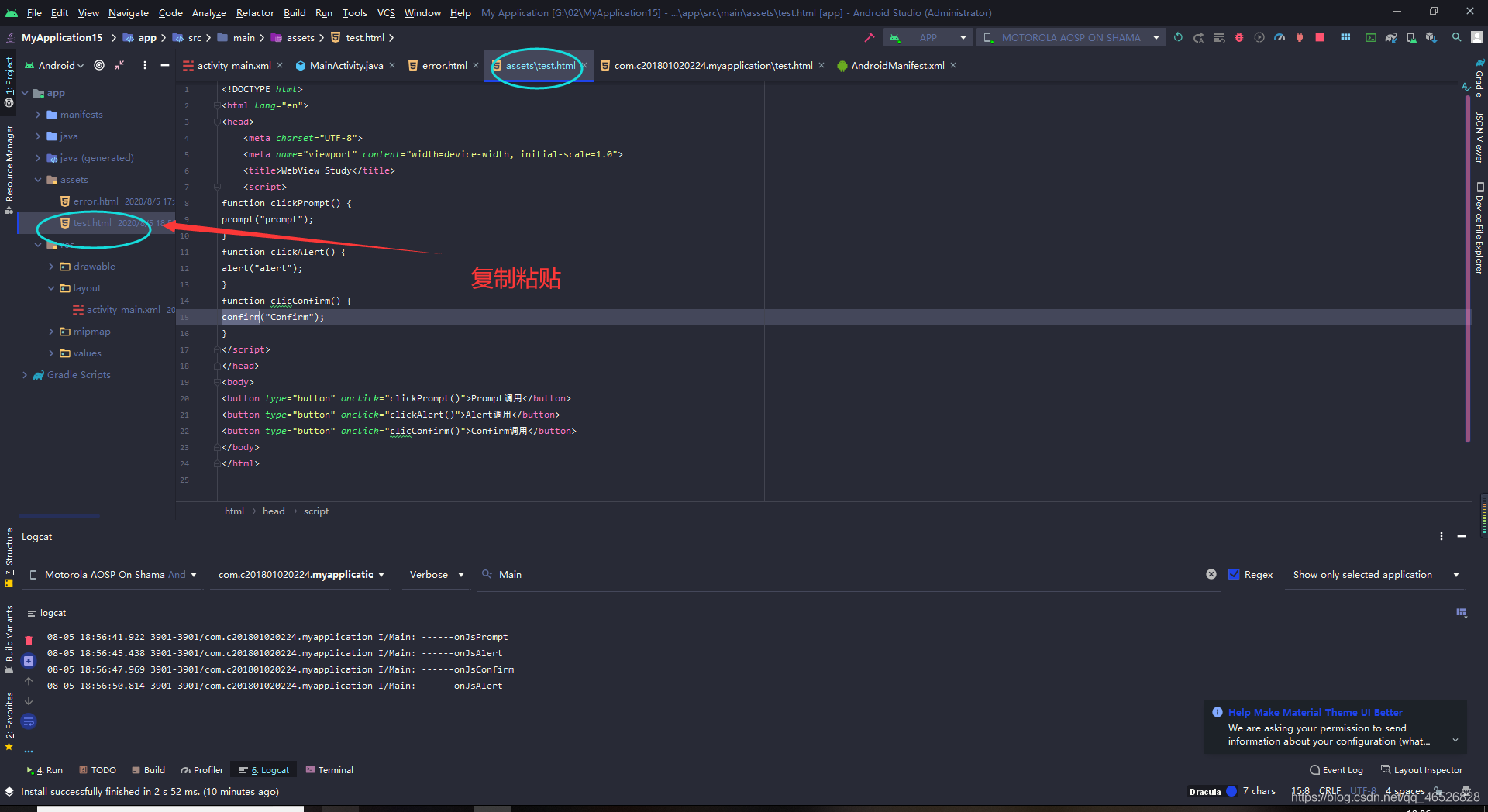Open the SDK Manager icon
Image resolution: width=1488 pixels, height=812 pixels.
click(x=1431, y=37)
